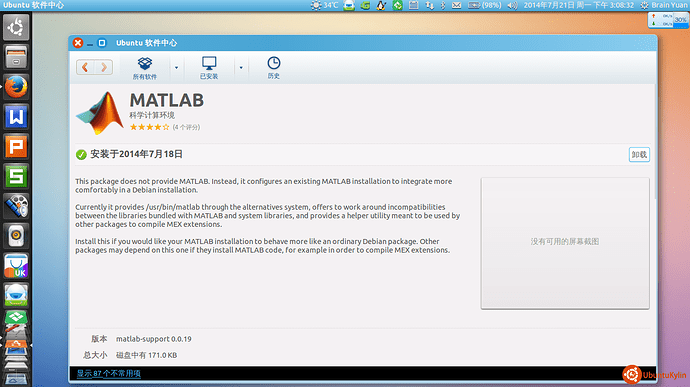Screen dimensions: 690x387
Task: Click the star rating under MATLAB
Action: click(x=149, y=127)
